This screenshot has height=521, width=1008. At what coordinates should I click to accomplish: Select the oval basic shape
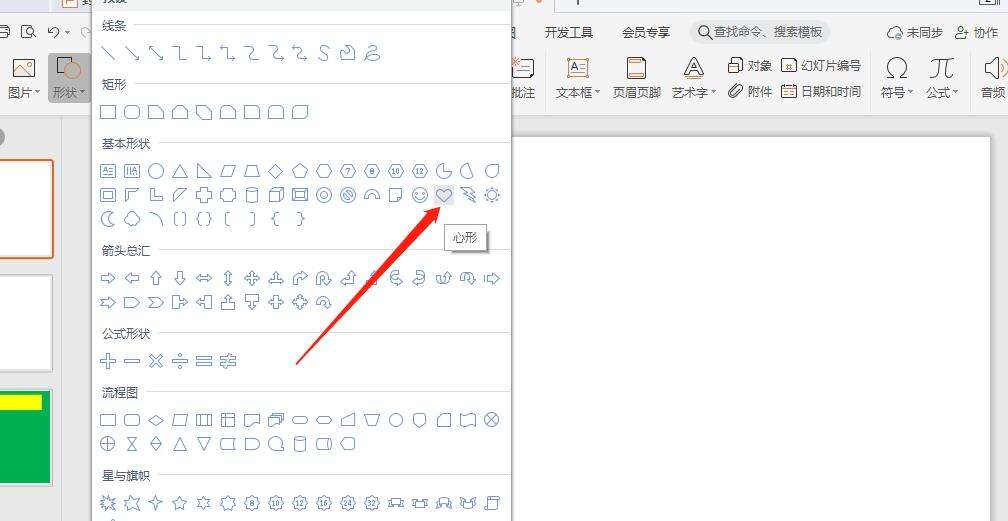[156, 171]
